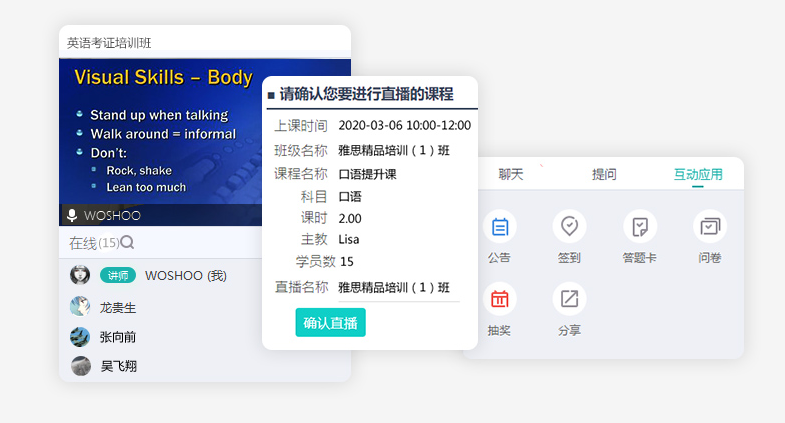Click the time 2020-03-06 10:00-12:00
This screenshot has width=785, height=423.
point(405,125)
